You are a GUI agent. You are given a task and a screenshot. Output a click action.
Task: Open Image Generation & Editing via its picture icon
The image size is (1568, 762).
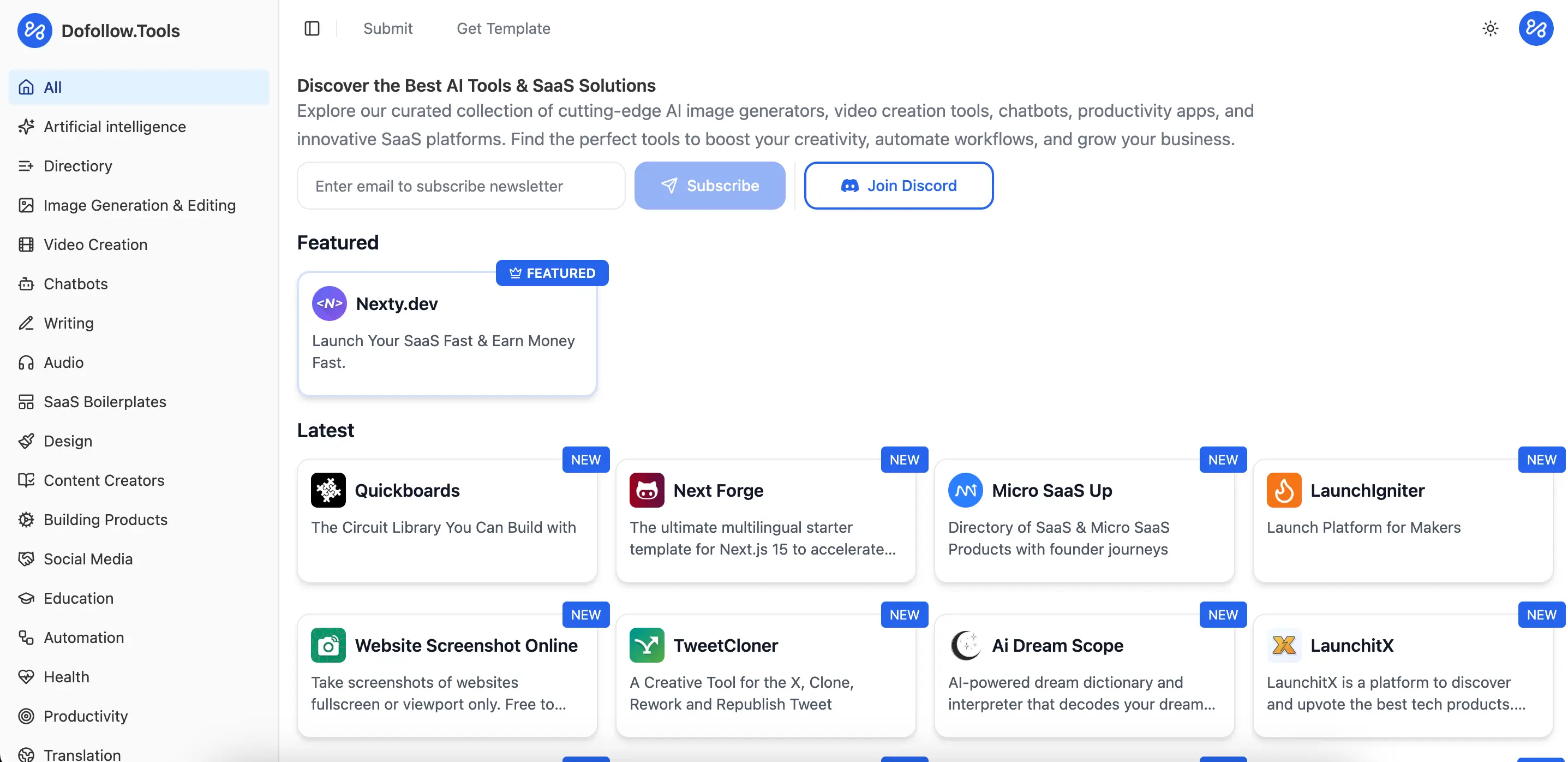(26, 205)
